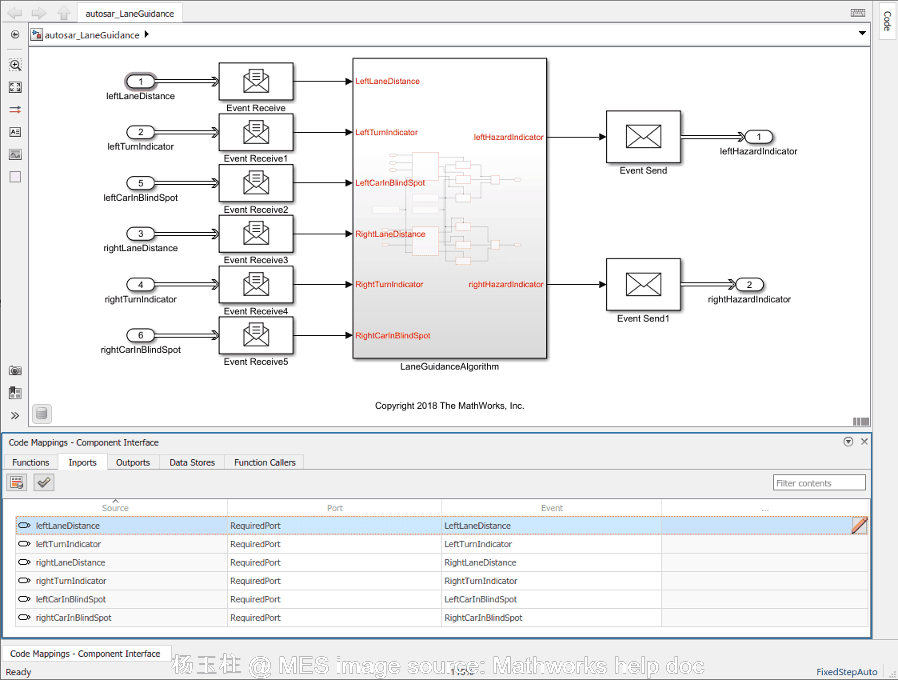Click the validate mappings checkmark in Code Mappings
898x680 pixels.
pos(43,482)
